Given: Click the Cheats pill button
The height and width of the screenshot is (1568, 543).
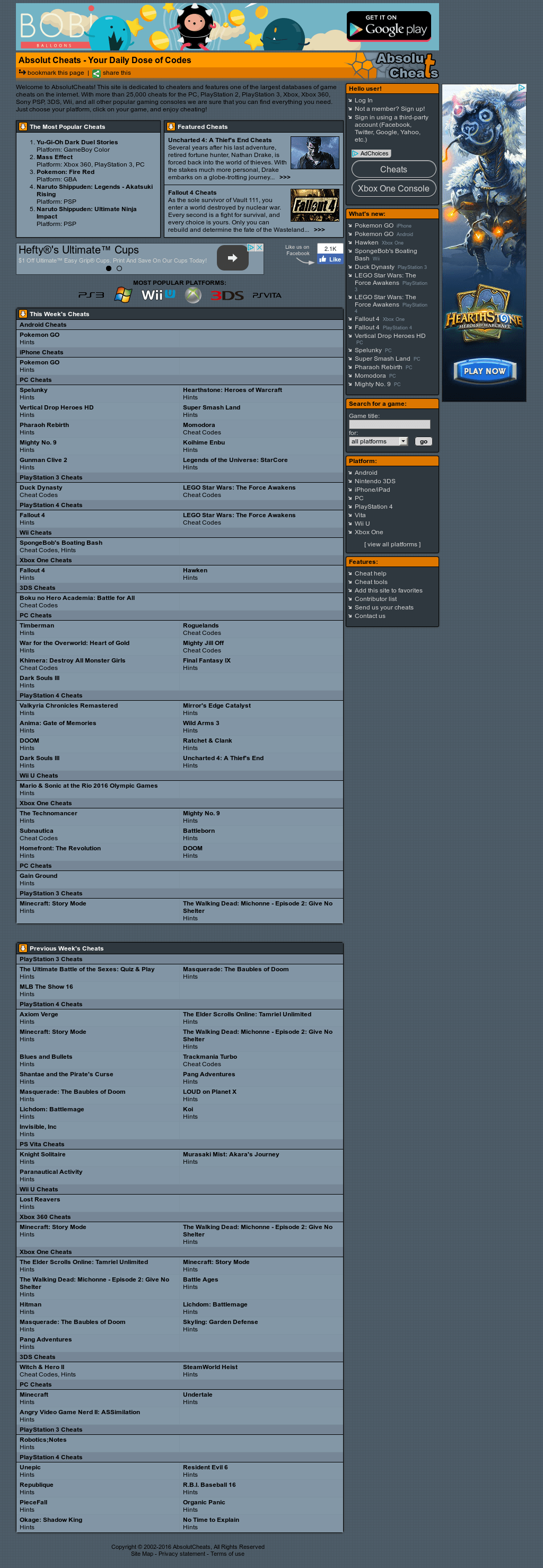Looking at the screenshot, I should (x=393, y=169).
